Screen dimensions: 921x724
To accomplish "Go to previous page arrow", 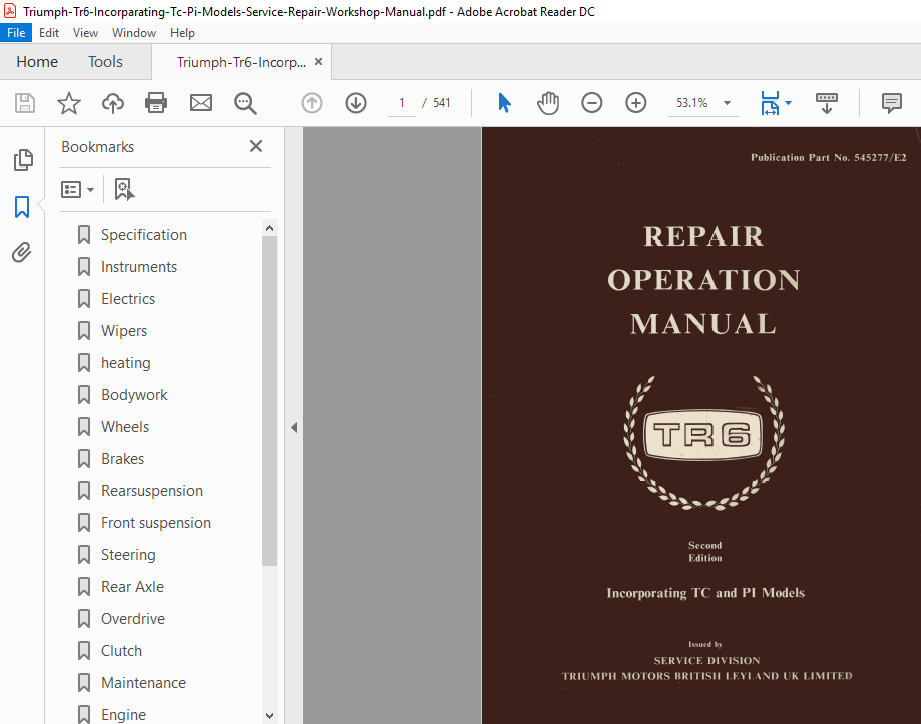I will click(x=312, y=103).
